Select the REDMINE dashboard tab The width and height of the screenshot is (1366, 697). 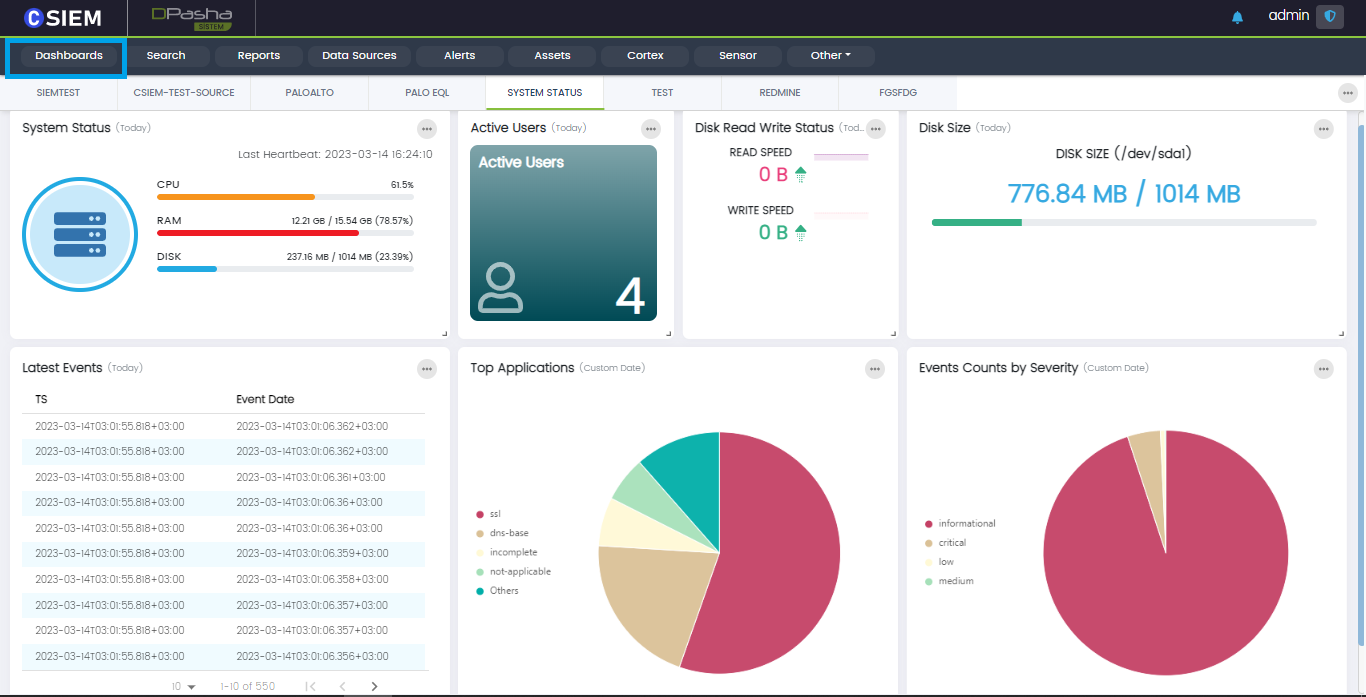click(779, 93)
